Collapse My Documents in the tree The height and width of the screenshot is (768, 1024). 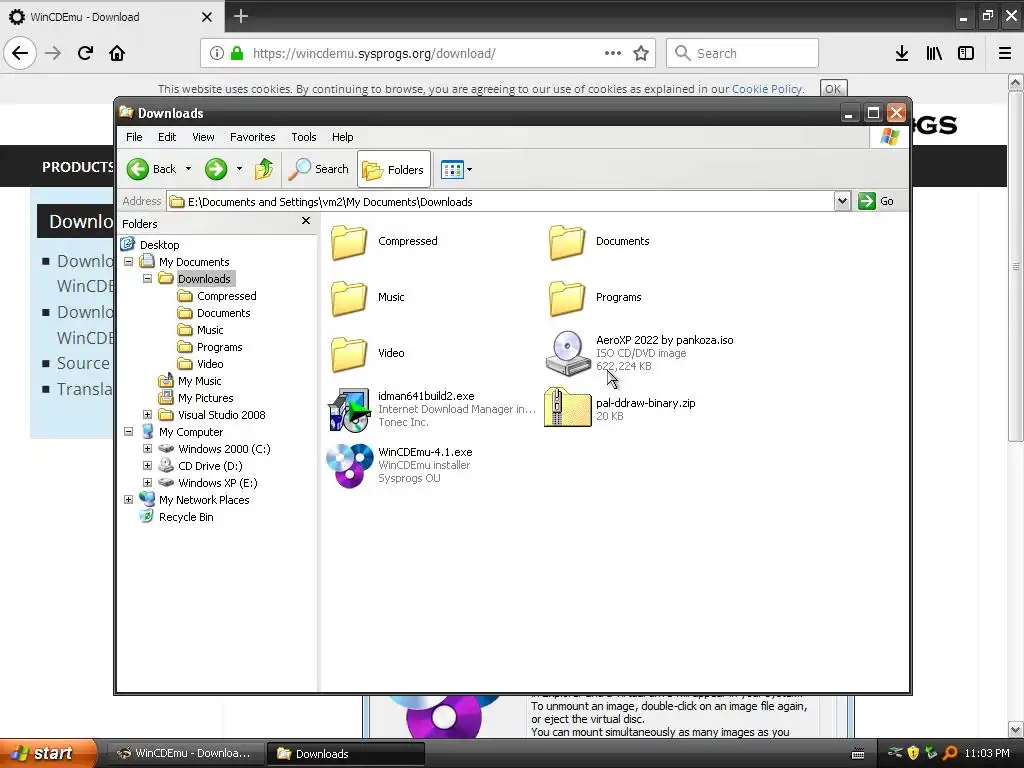[129, 262]
